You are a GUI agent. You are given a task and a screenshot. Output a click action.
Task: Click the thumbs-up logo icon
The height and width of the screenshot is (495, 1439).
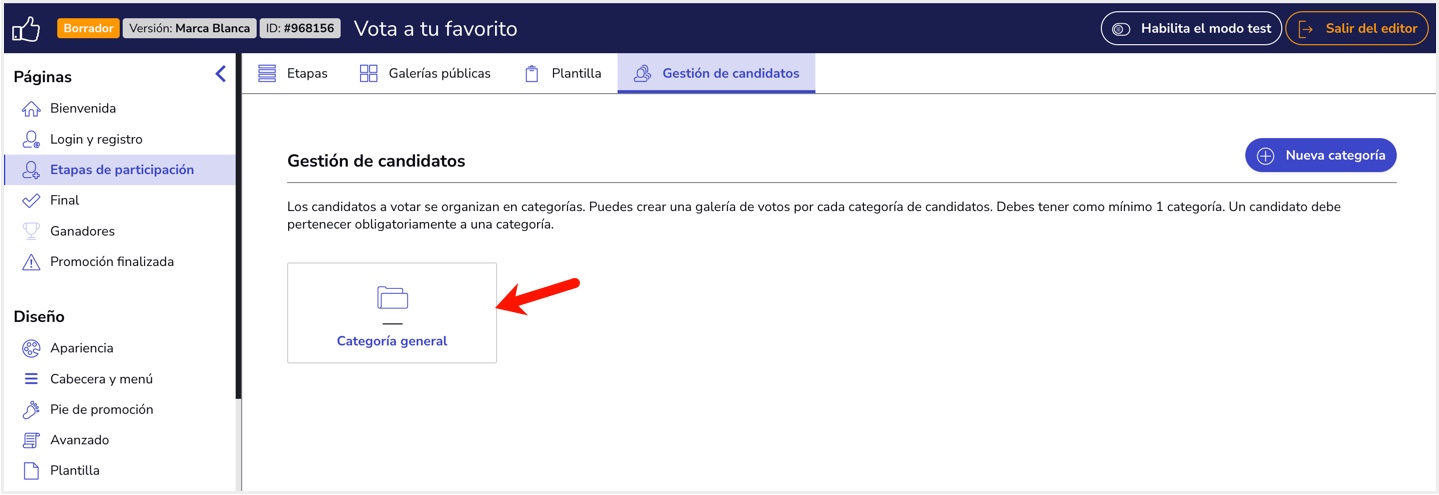26,29
